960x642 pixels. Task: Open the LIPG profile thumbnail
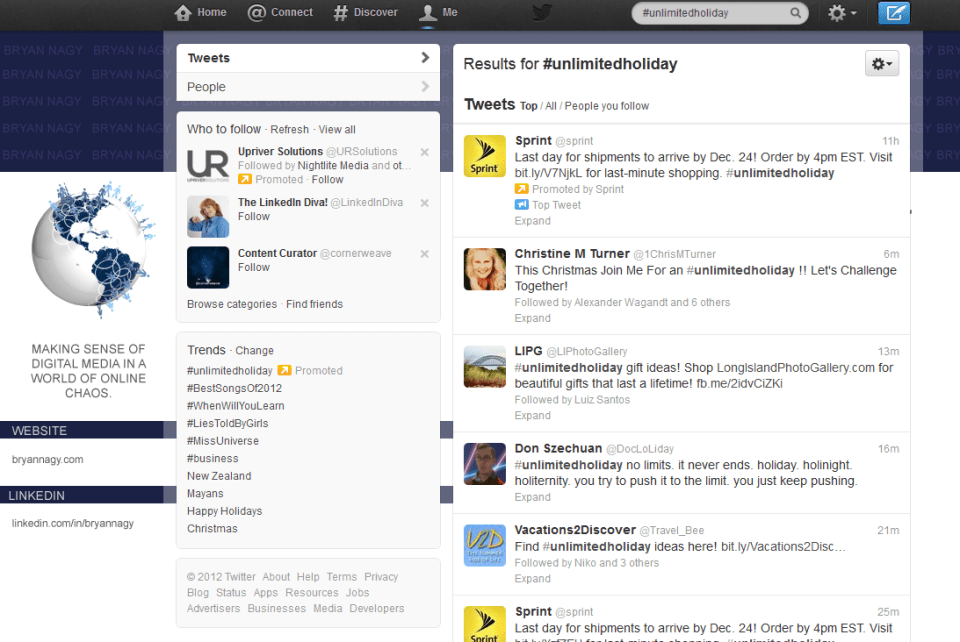pyautogui.click(x=485, y=367)
